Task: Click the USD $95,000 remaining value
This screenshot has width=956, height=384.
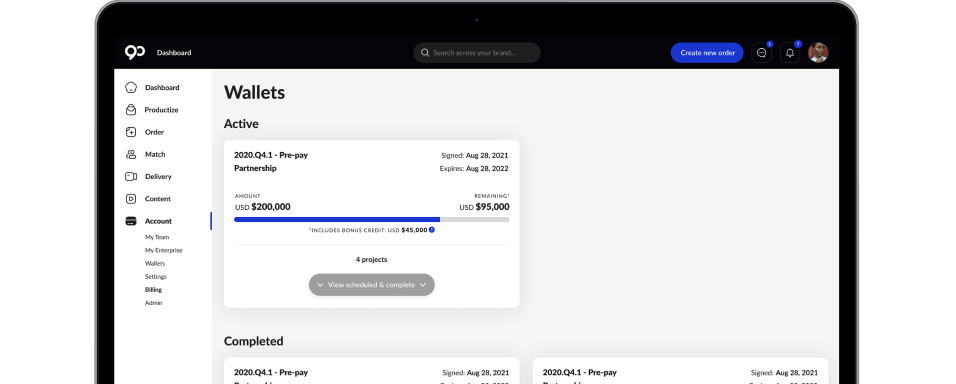Action: [x=484, y=207]
